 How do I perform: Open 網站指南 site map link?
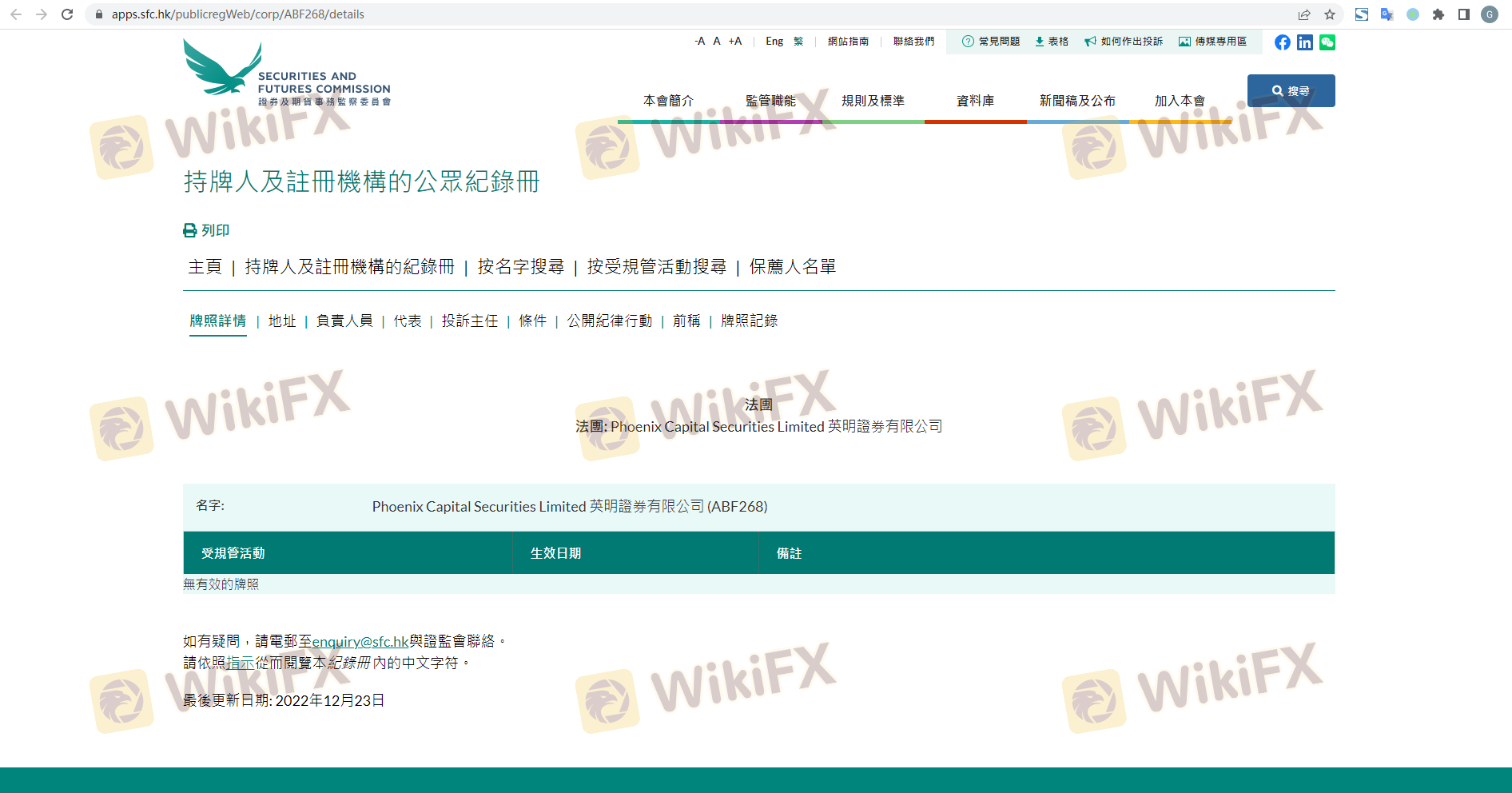[x=848, y=42]
